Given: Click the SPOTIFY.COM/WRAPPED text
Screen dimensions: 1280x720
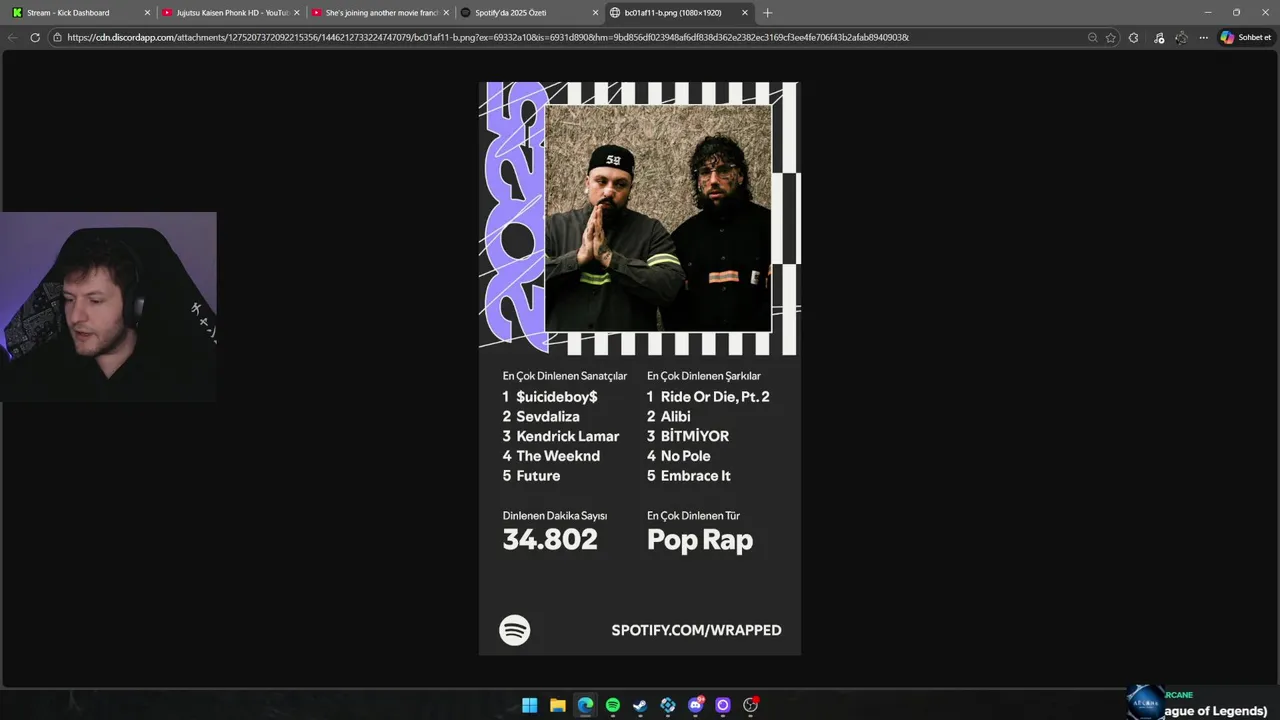Looking at the screenshot, I should [696, 630].
